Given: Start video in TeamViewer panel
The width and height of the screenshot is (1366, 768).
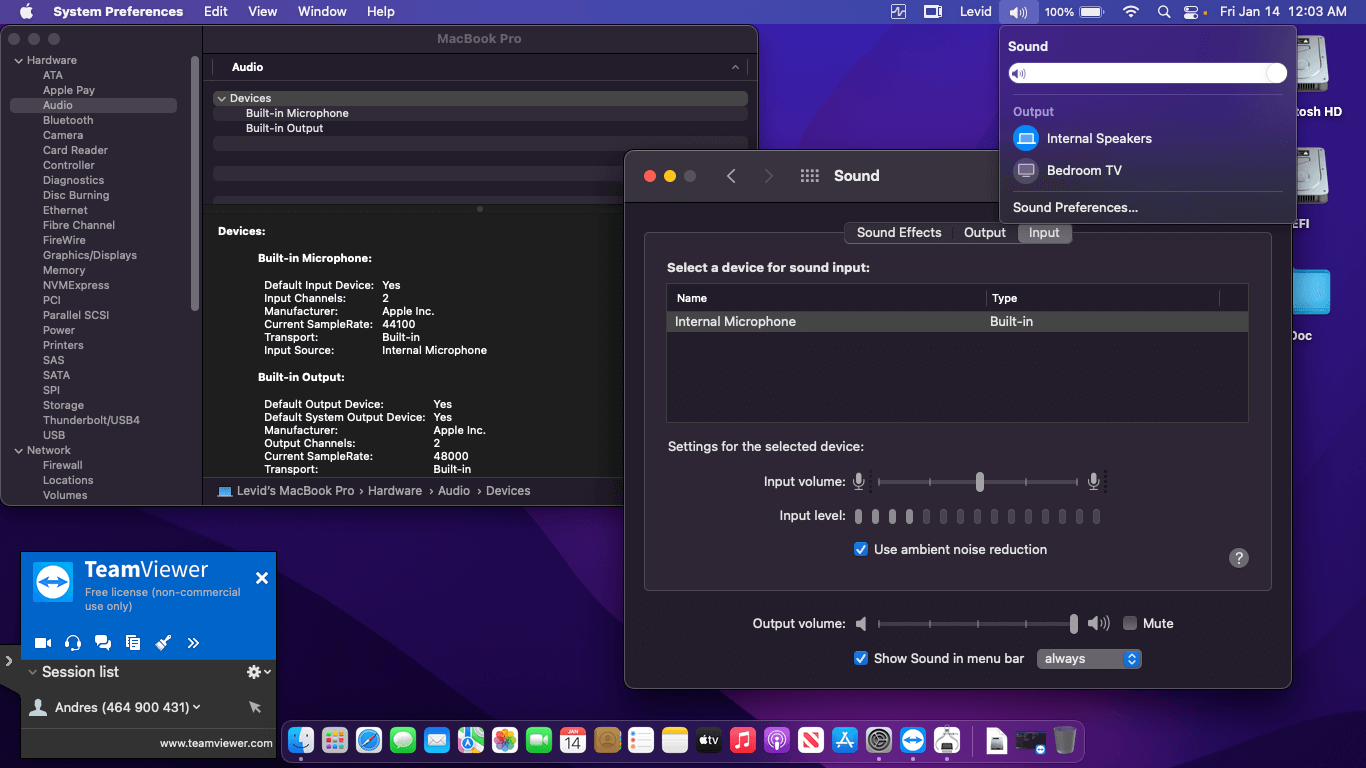Looking at the screenshot, I should click(x=43, y=643).
